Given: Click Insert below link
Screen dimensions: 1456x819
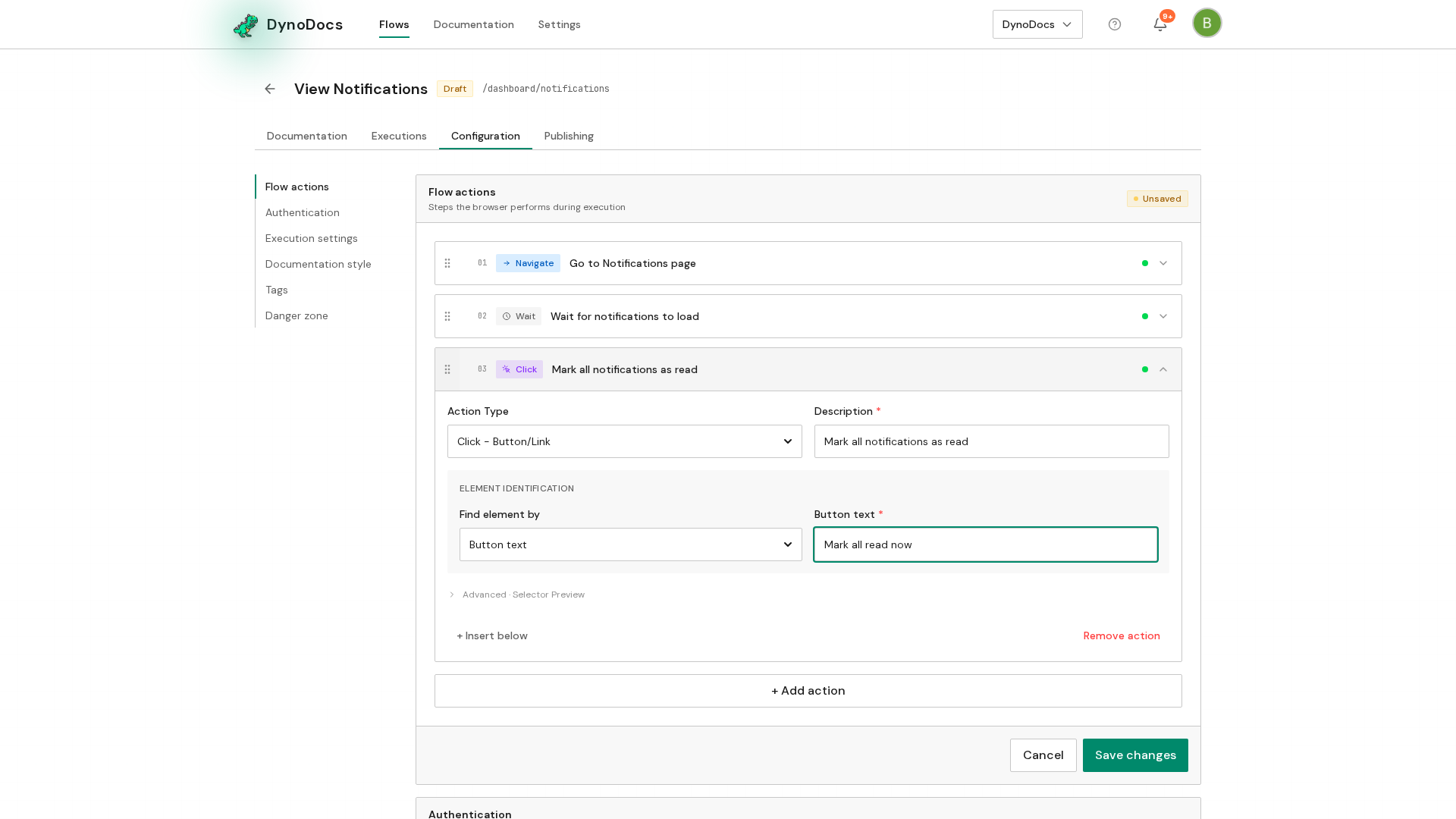Looking at the screenshot, I should point(492,635).
